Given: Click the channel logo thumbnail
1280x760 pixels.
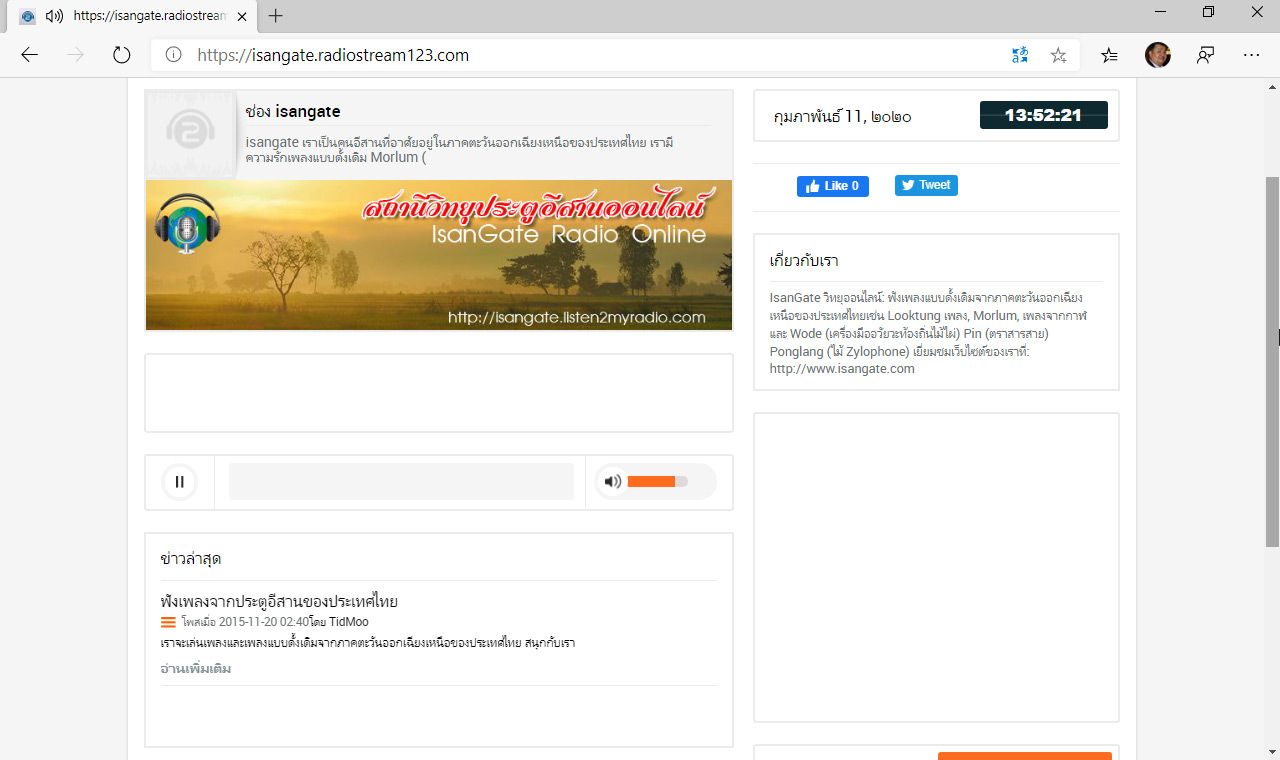Looking at the screenshot, I should (x=191, y=135).
